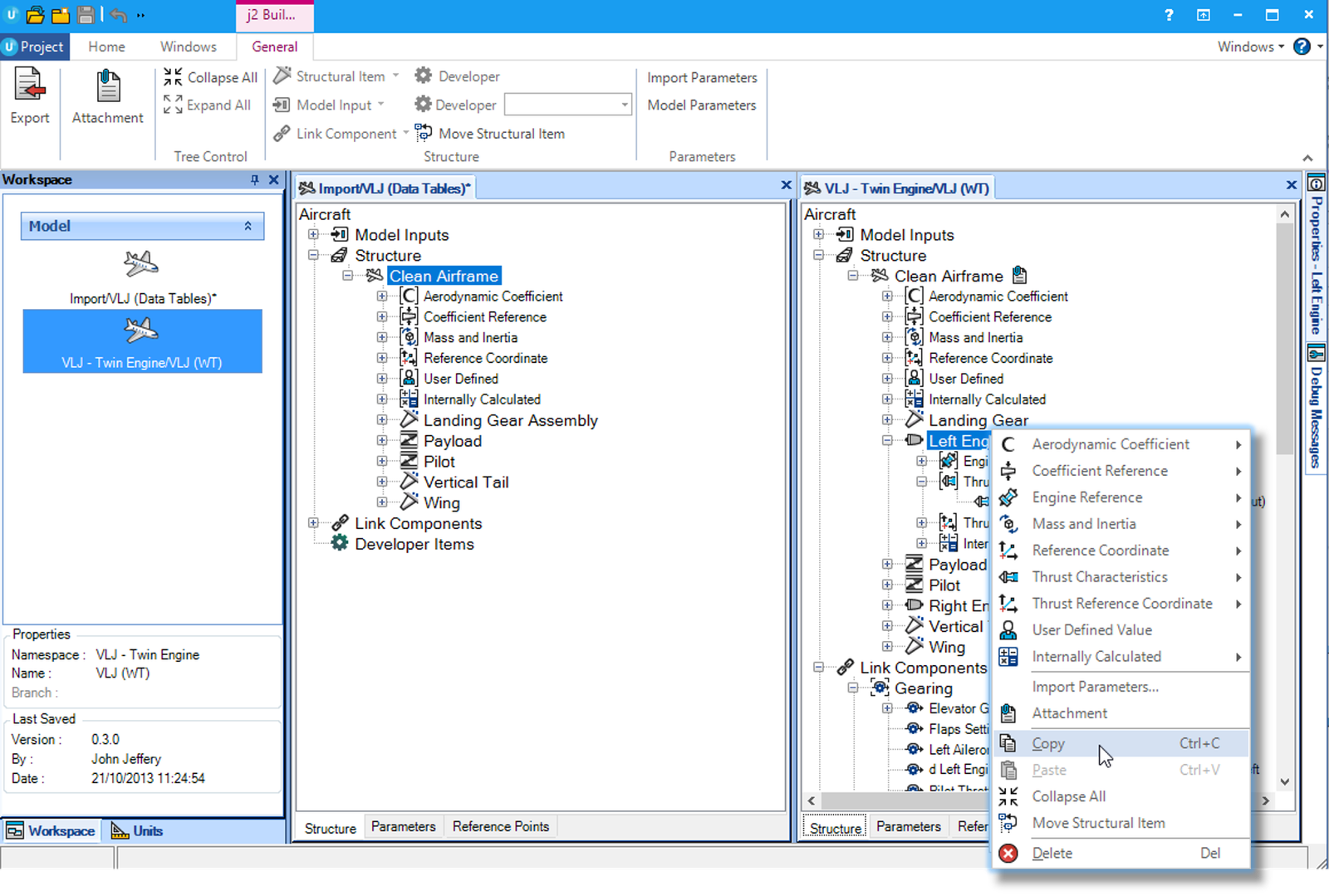Open the empty Developer combo box
Image resolution: width=1329 pixels, height=896 pixels.
pos(568,105)
